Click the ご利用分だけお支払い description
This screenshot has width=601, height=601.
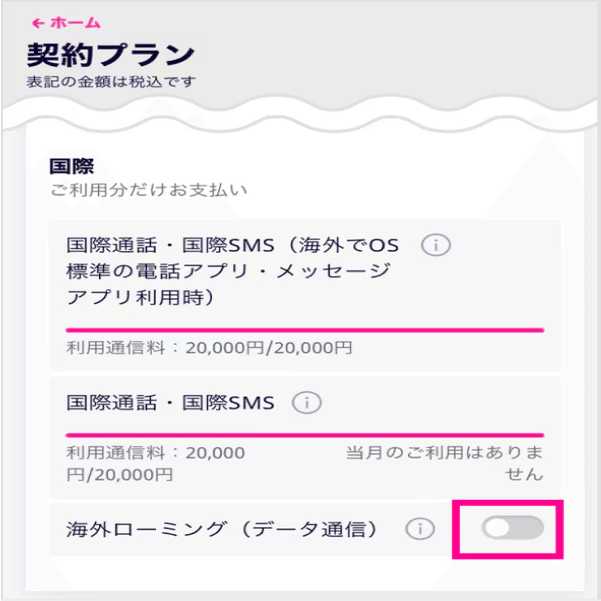pyautogui.click(x=149, y=190)
